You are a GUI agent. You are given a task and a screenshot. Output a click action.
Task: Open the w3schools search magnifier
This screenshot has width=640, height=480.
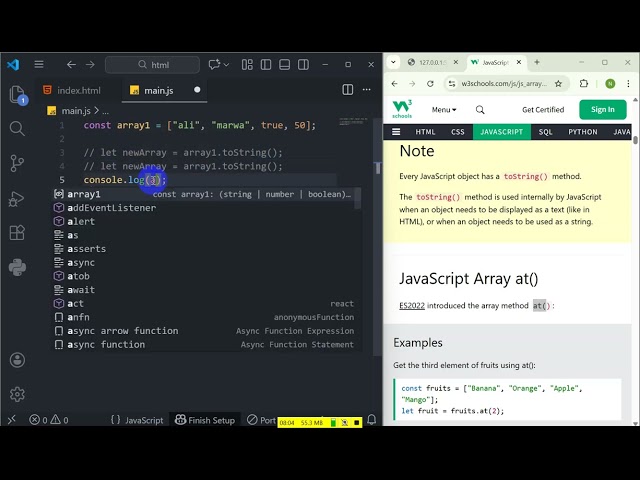click(x=480, y=110)
